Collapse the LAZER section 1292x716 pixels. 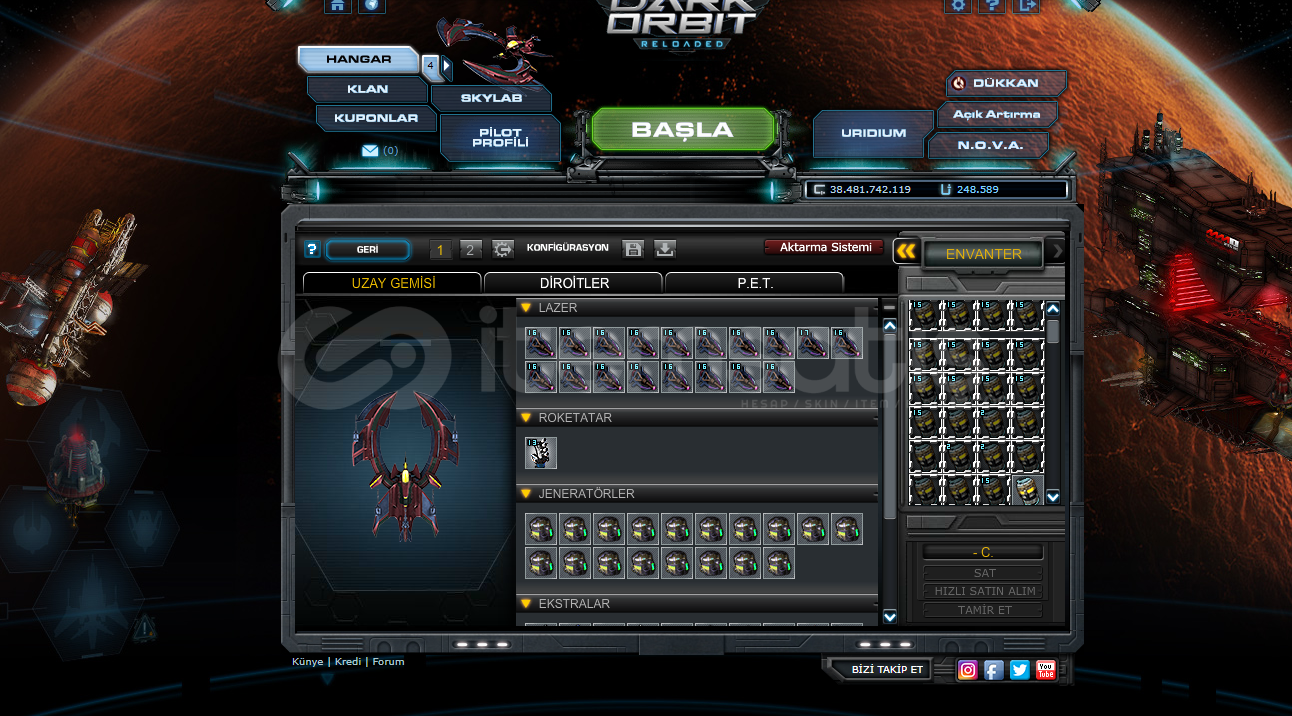click(526, 308)
